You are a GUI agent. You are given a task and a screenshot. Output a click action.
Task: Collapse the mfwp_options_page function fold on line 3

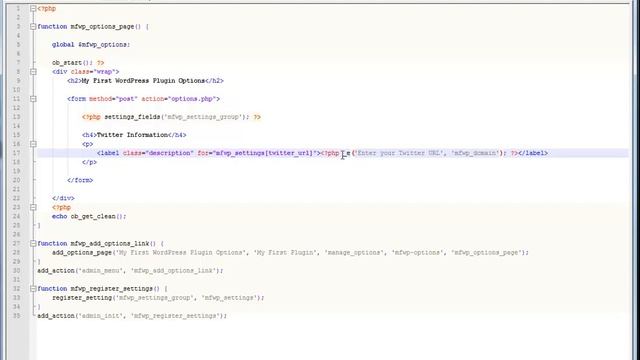[33, 27]
